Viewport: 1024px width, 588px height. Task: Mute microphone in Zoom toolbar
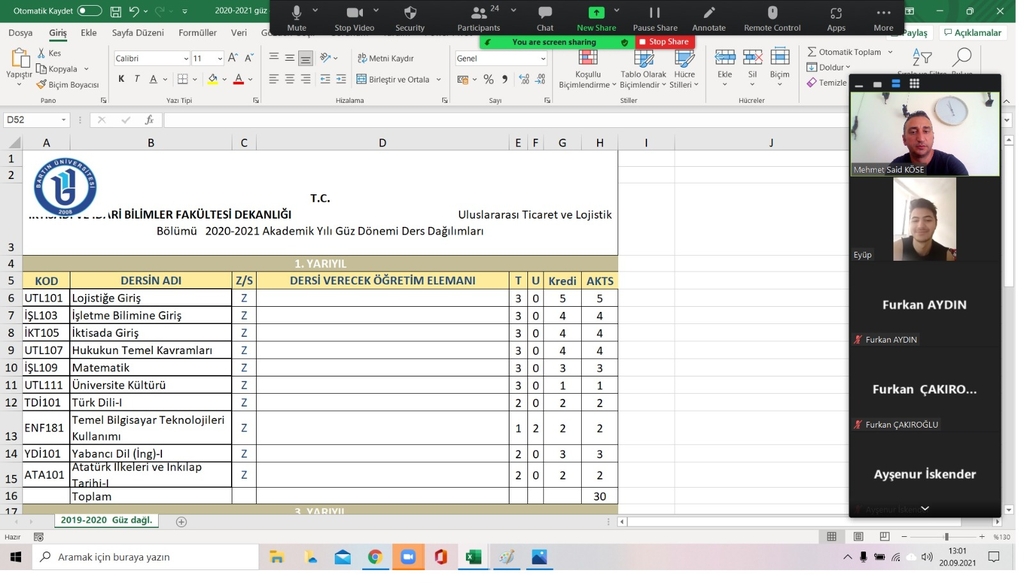[x=296, y=12]
